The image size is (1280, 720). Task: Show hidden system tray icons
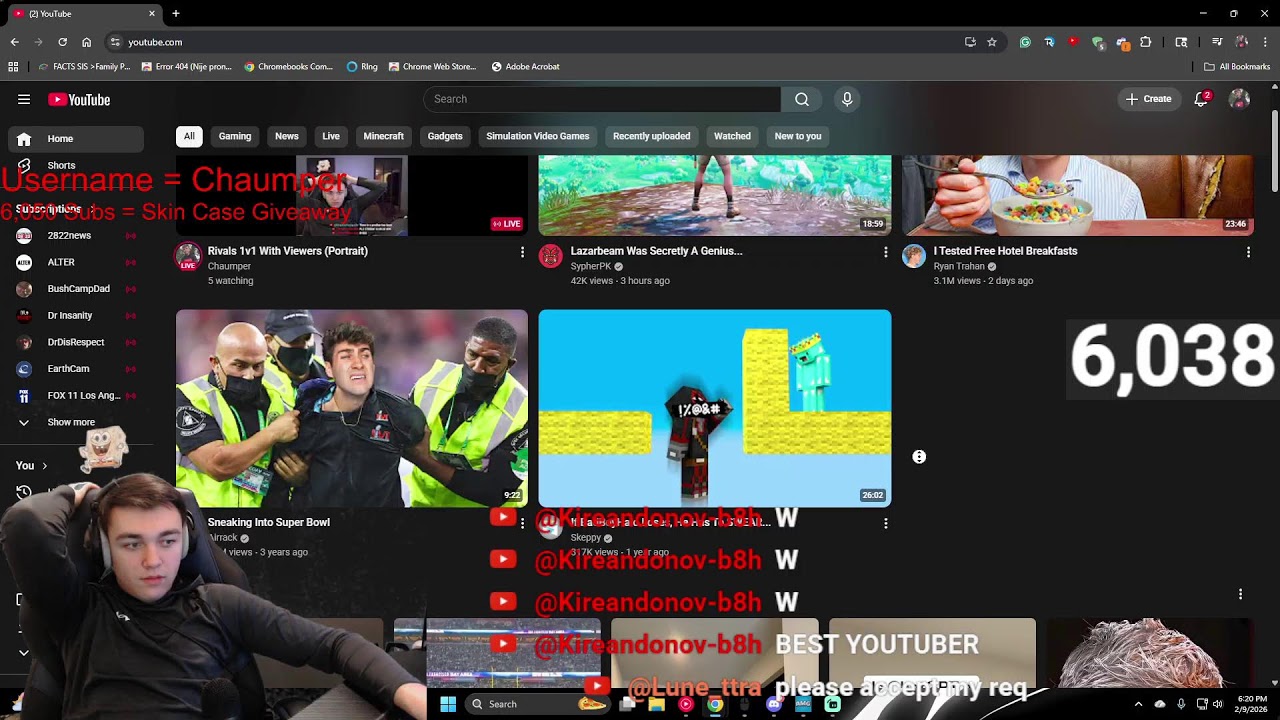click(1138, 704)
